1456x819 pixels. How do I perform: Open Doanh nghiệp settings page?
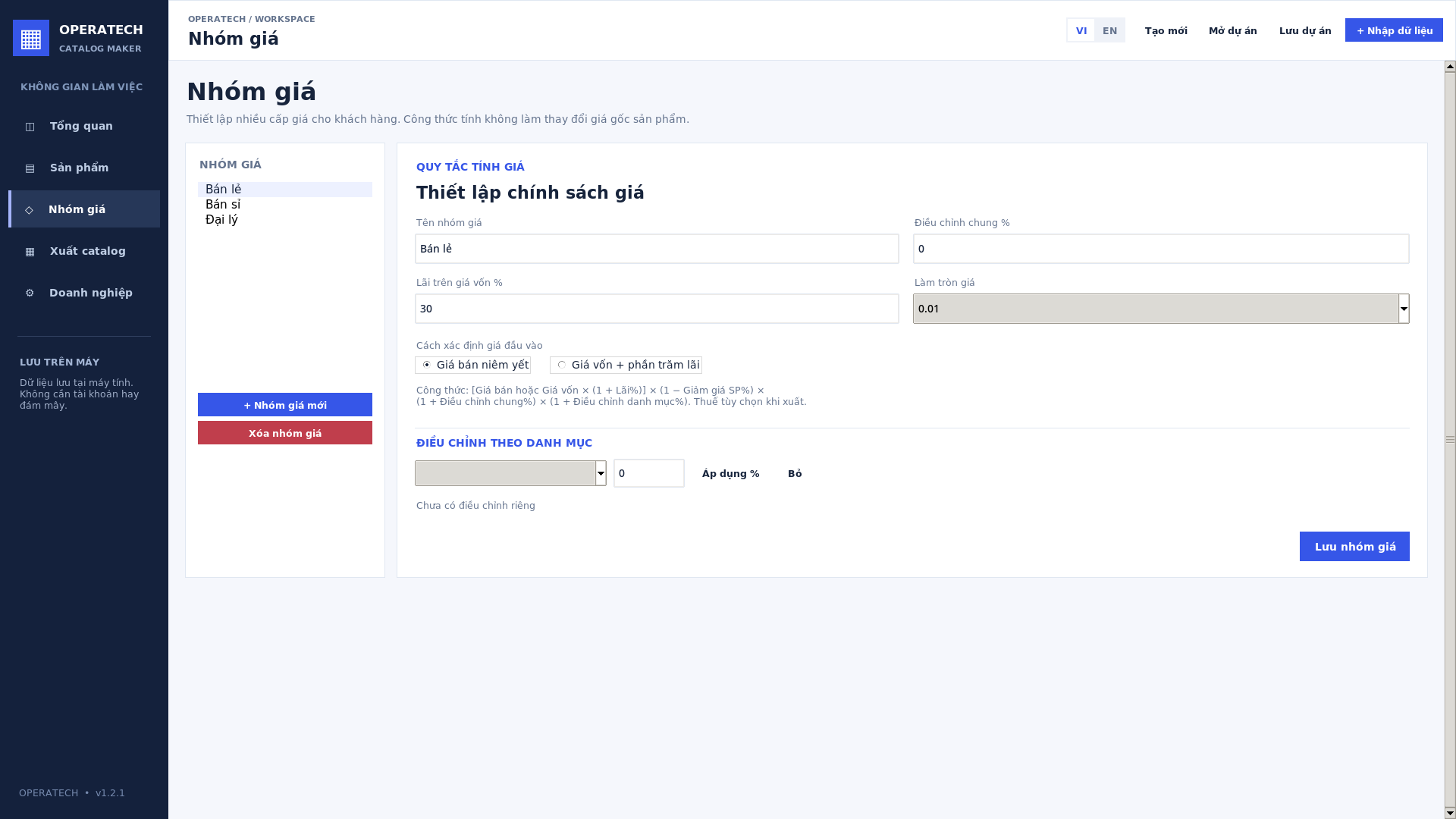coord(84,293)
